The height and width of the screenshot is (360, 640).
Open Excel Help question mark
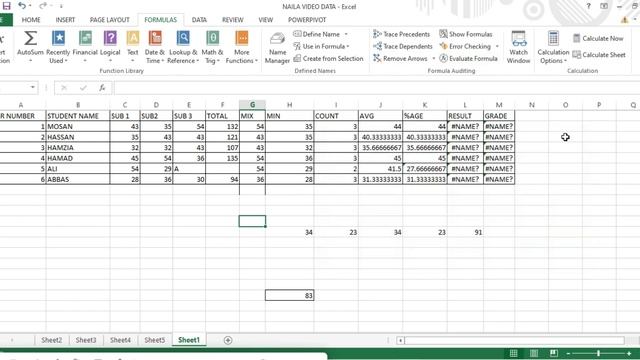point(588,6)
